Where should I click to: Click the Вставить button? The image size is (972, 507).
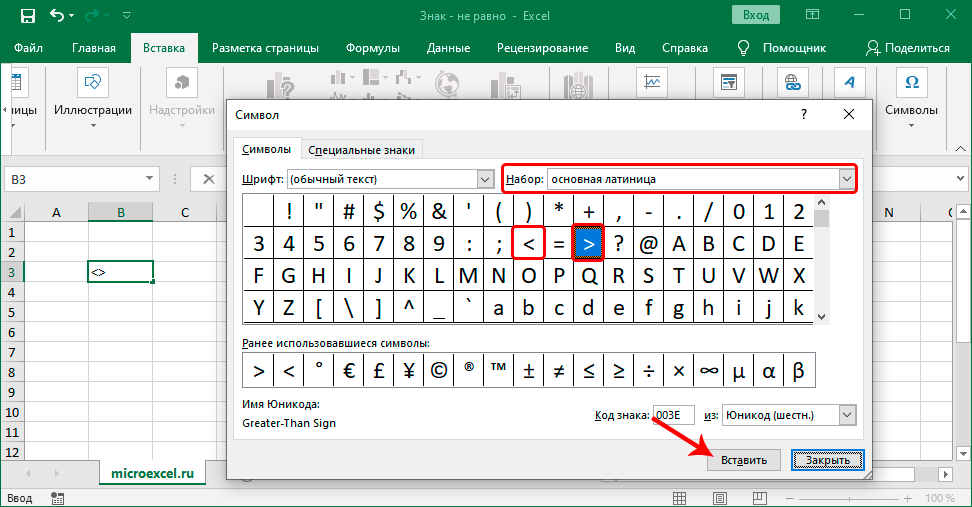(x=744, y=460)
